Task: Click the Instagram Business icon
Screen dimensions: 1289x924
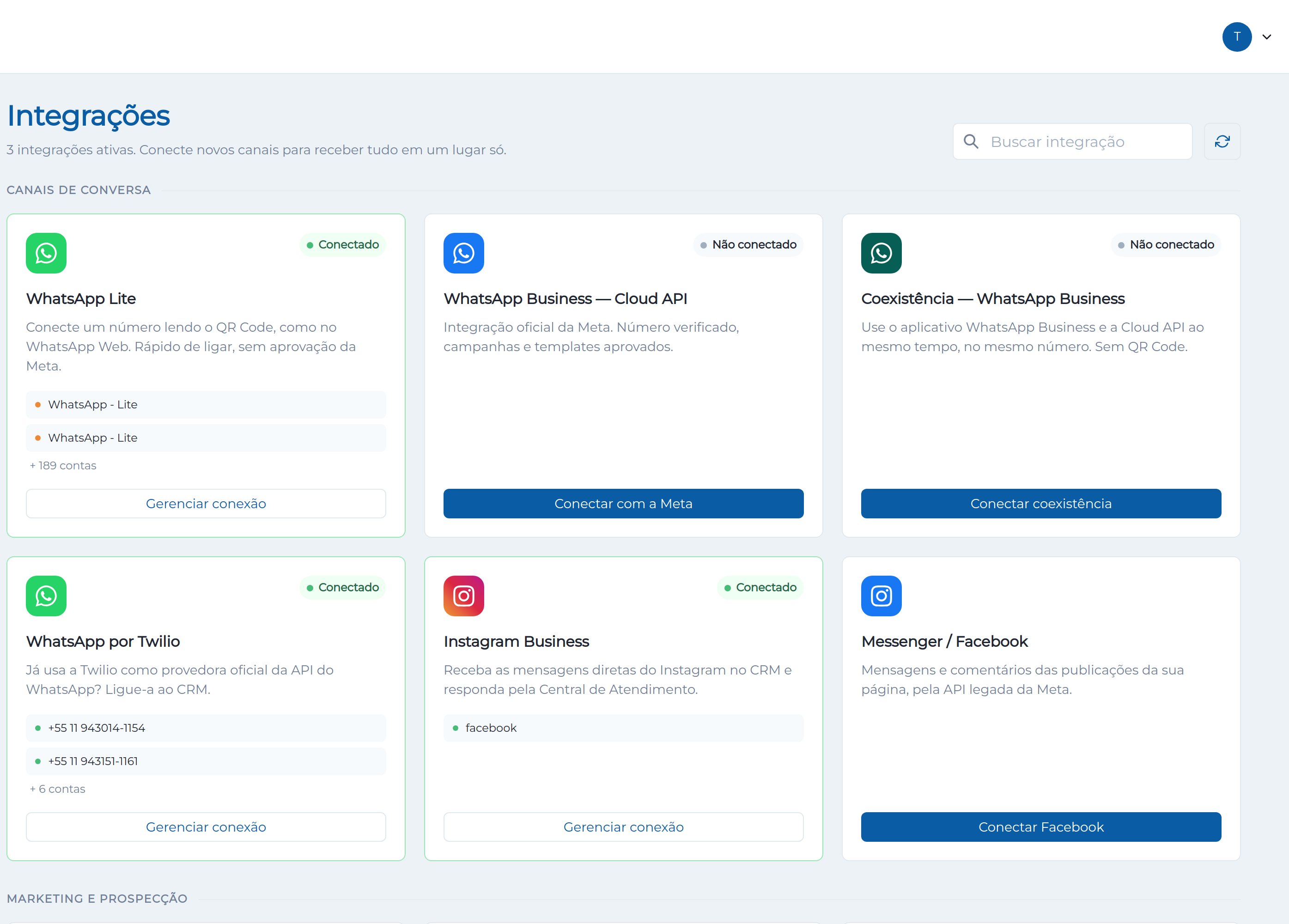Action: [464, 596]
